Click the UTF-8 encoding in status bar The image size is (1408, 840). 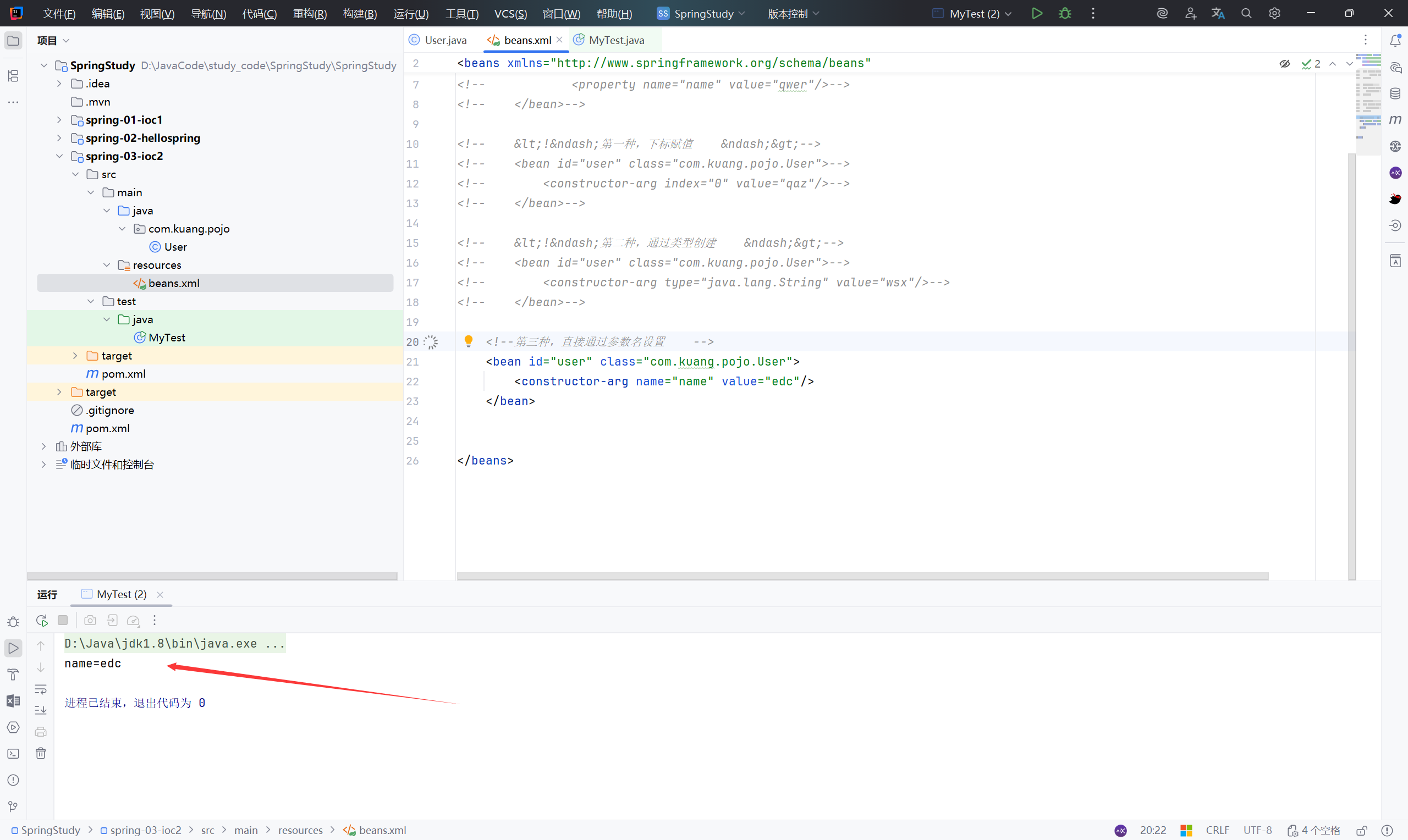[1257, 830]
